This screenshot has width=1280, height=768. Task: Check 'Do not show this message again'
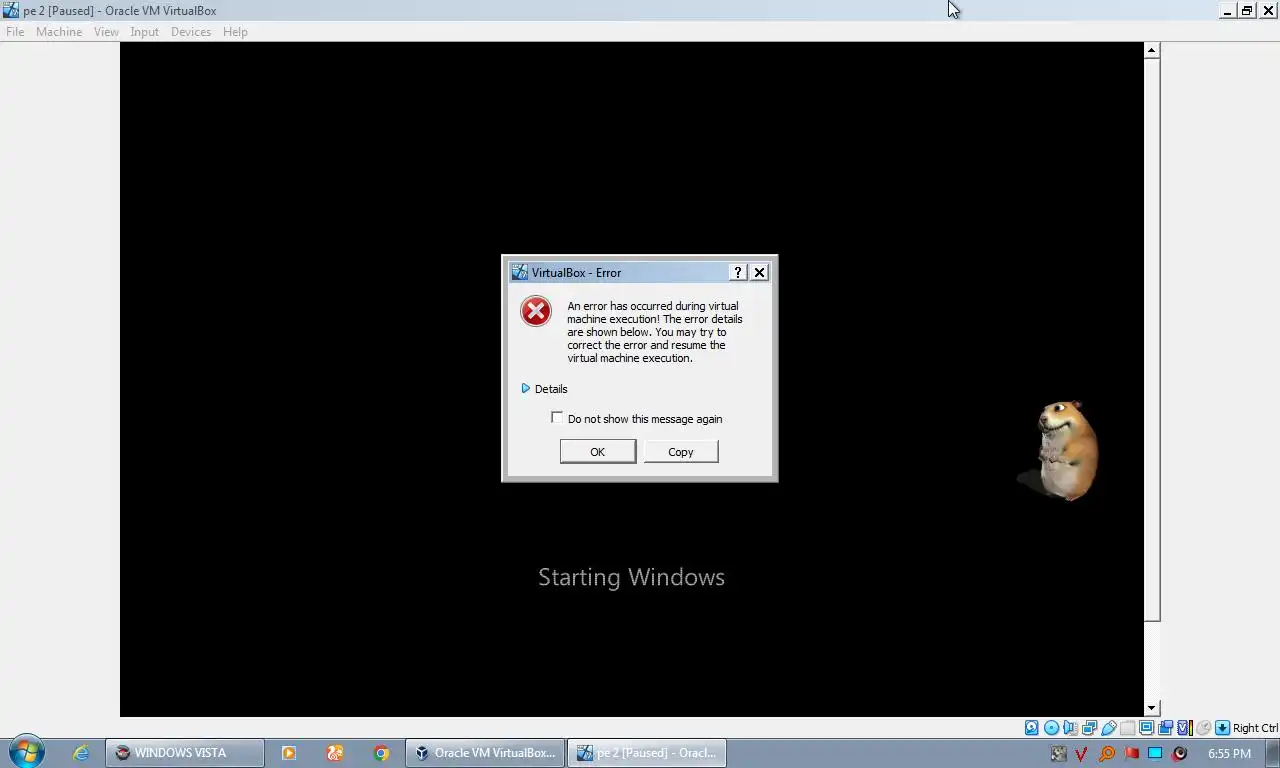[x=557, y=418]
